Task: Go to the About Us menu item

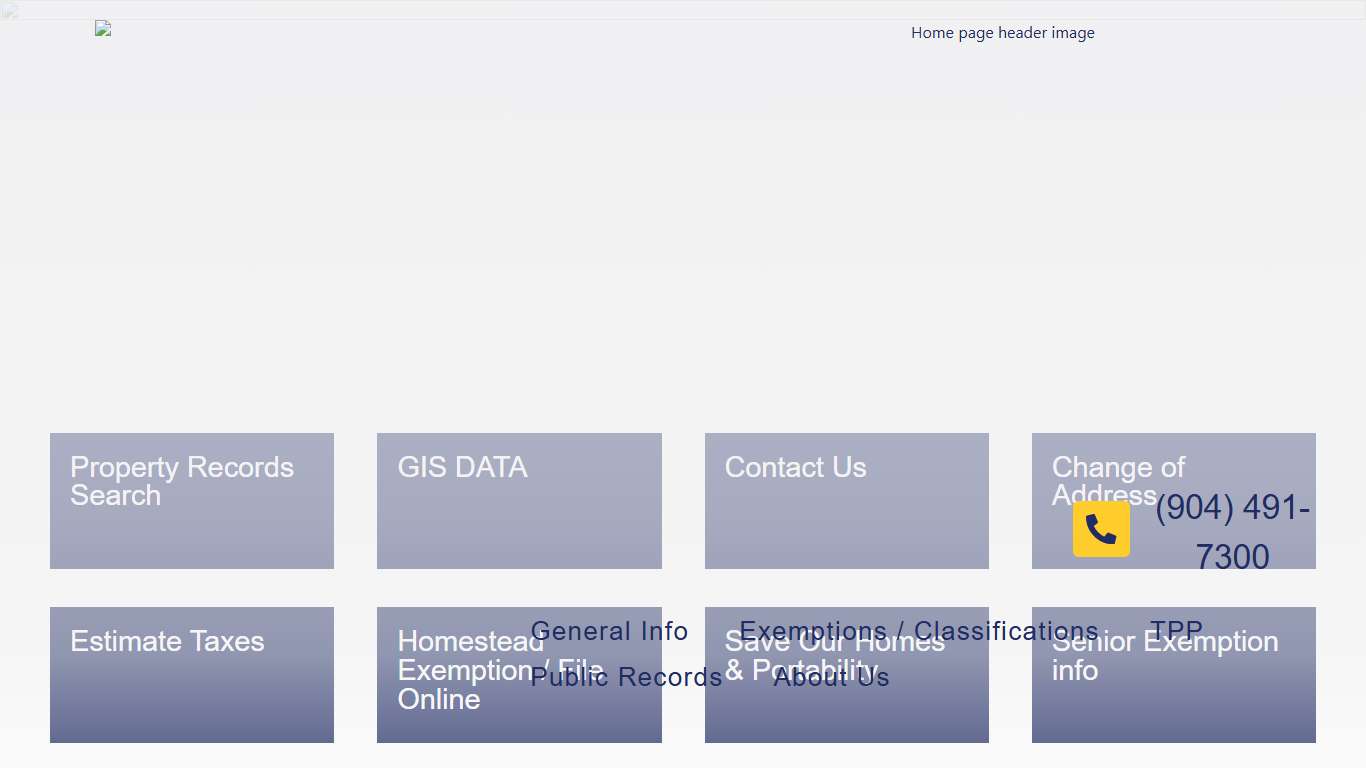Action: pos(831,677)
